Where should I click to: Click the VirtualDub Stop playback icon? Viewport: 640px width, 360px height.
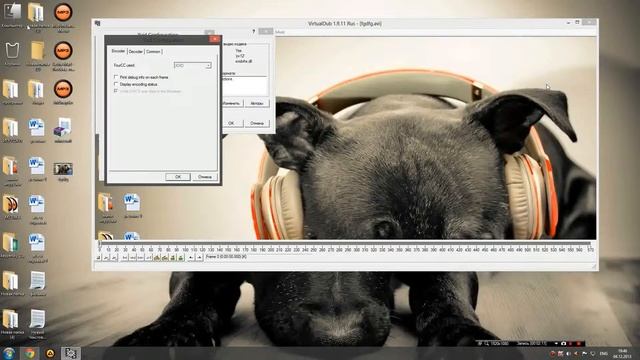click(x=98, y=258)
